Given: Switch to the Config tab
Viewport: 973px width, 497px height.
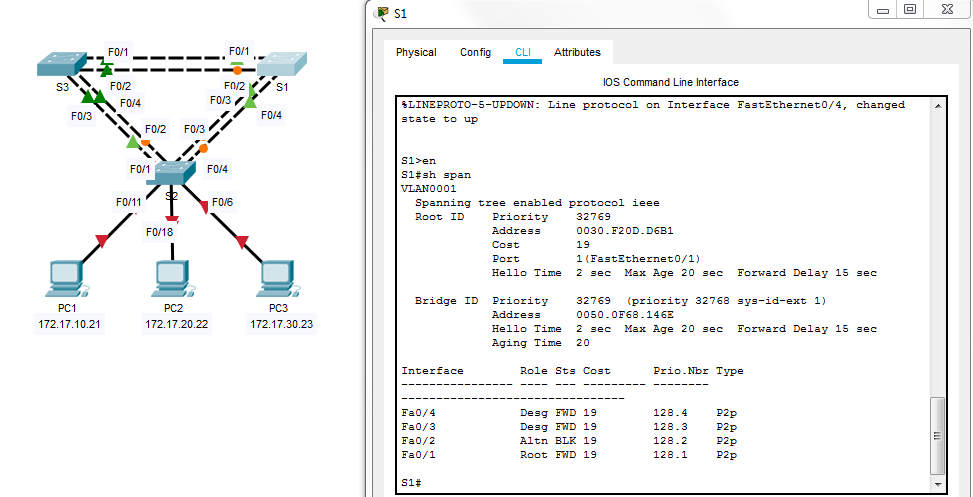Looking at the screenshot, I should [475, 52].
